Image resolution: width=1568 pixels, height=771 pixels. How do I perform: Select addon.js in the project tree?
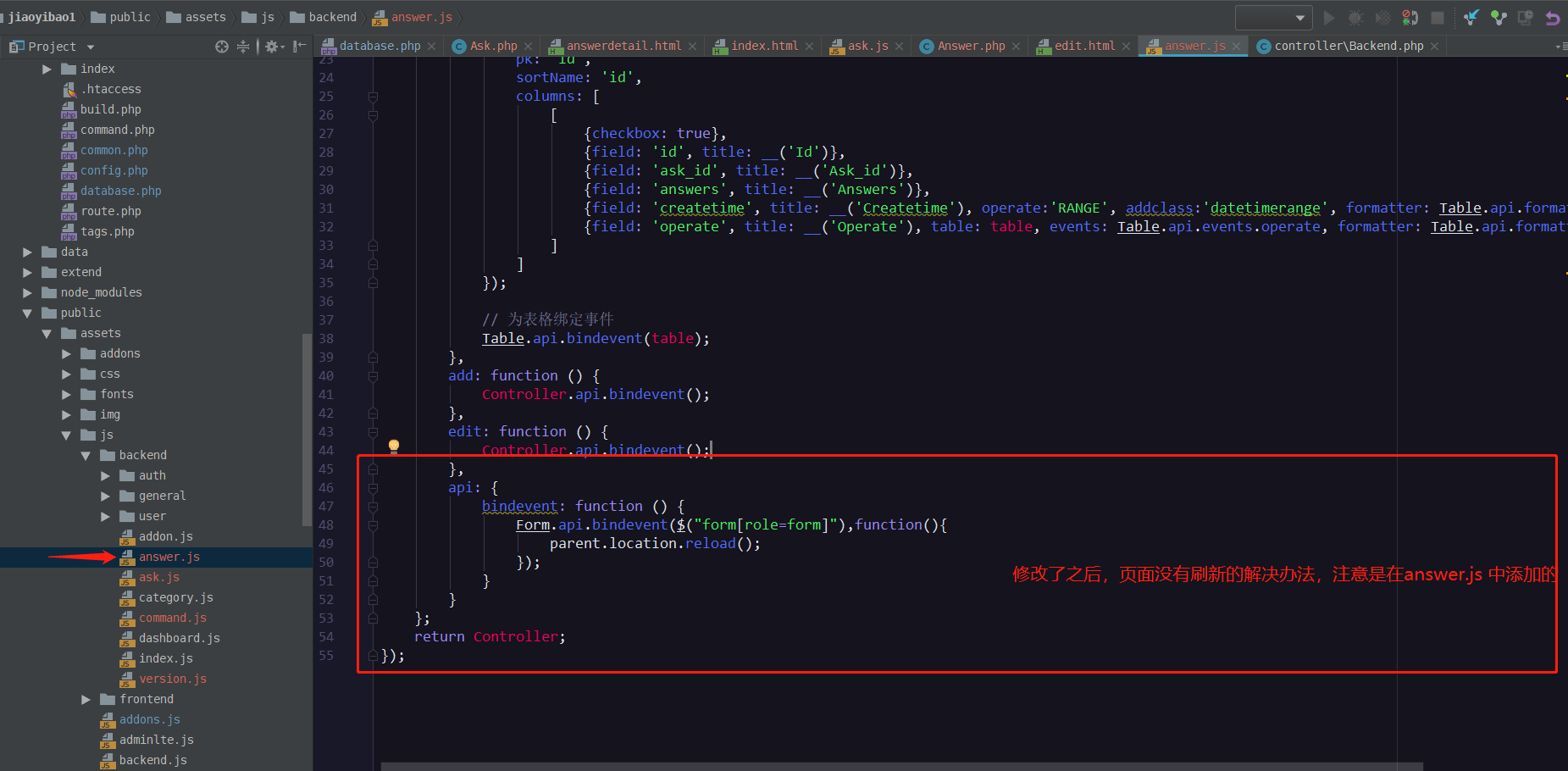(165, 536)
